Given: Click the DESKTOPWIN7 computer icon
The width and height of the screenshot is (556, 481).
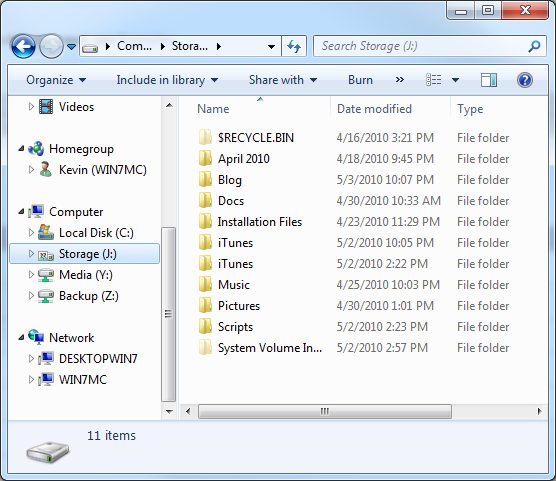Looking at the screenshot, I should [46, 359].
